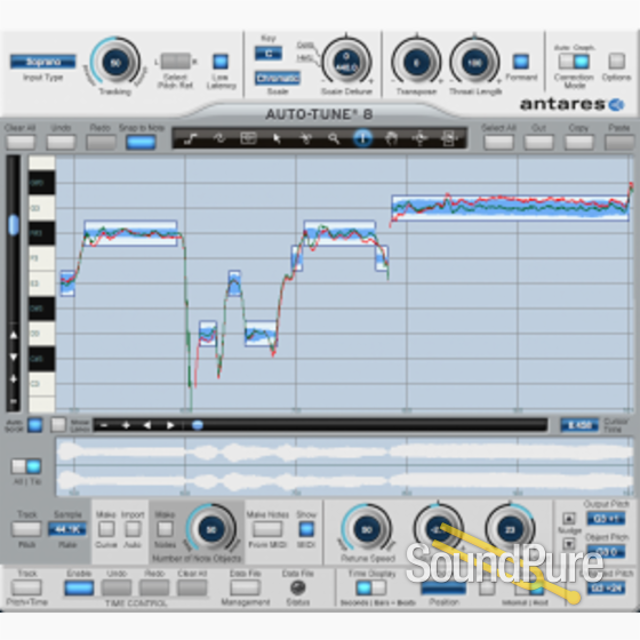Open the Chromatic Scale dropdown
The image size is (640, 640).
[277, 78]
